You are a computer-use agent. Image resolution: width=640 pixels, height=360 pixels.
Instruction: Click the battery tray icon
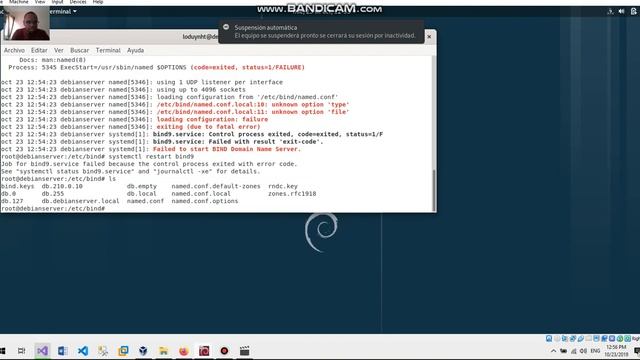563,351
